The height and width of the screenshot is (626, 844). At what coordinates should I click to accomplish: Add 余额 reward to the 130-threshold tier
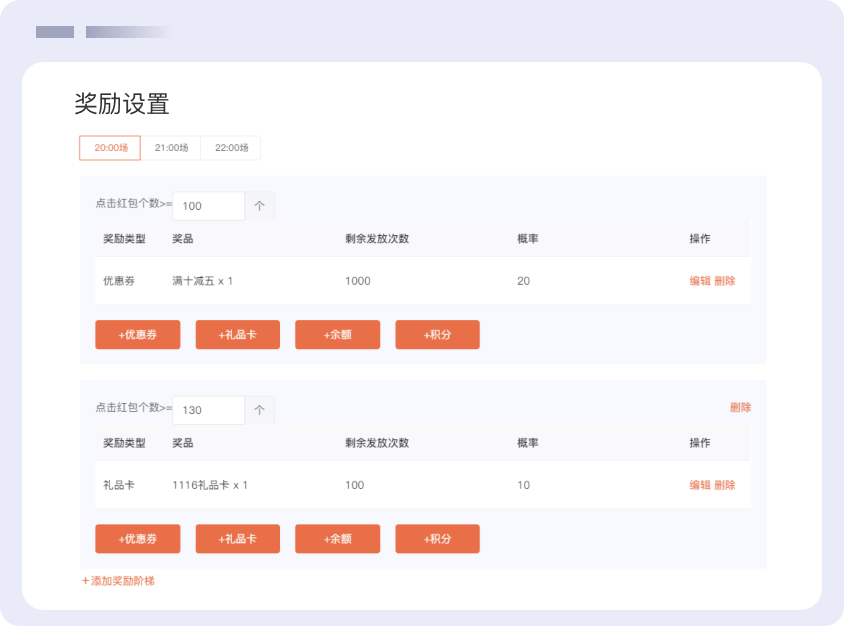point(337,539)
